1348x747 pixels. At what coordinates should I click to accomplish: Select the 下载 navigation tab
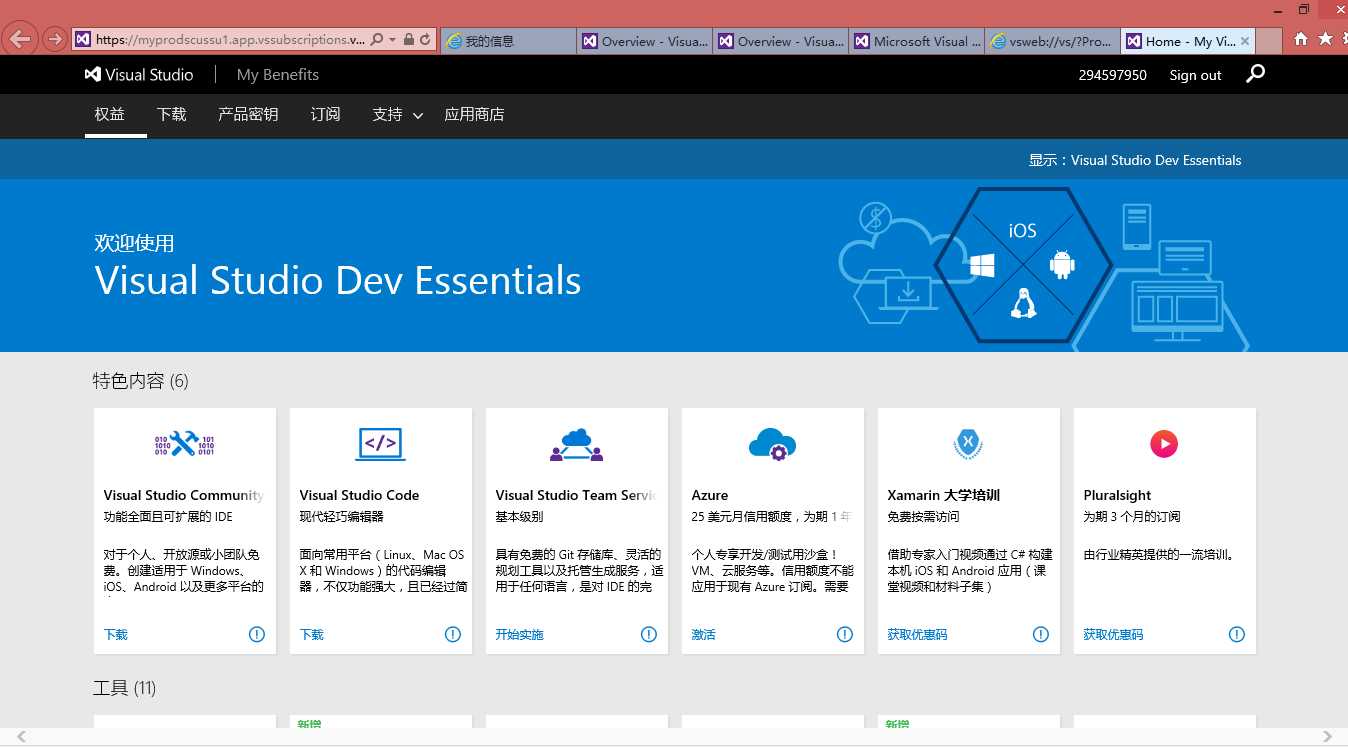[x=172, y=114]
